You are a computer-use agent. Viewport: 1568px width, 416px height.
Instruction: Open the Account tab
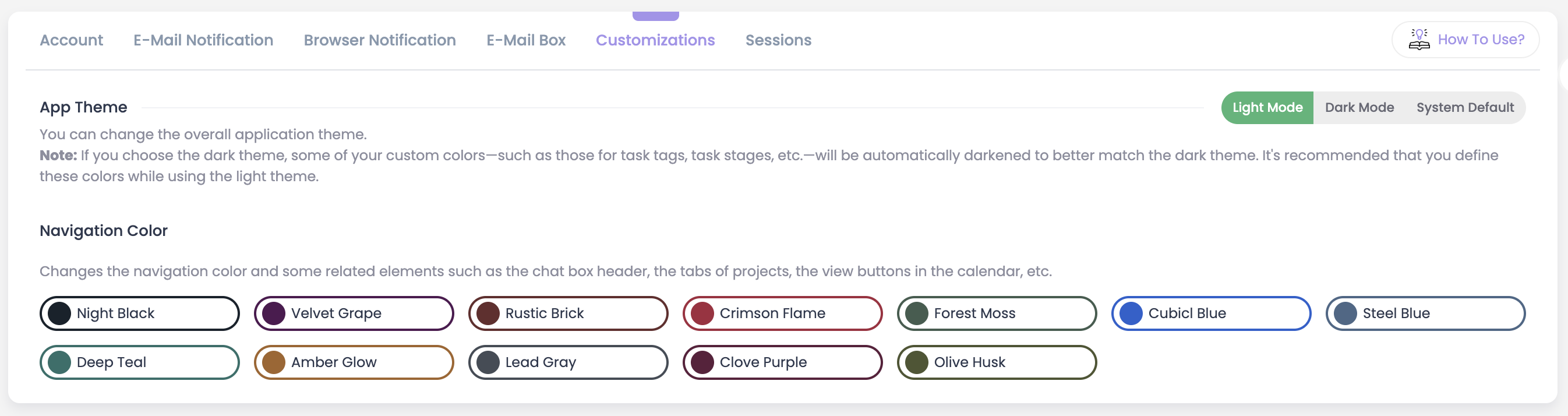tap(71, 40)
